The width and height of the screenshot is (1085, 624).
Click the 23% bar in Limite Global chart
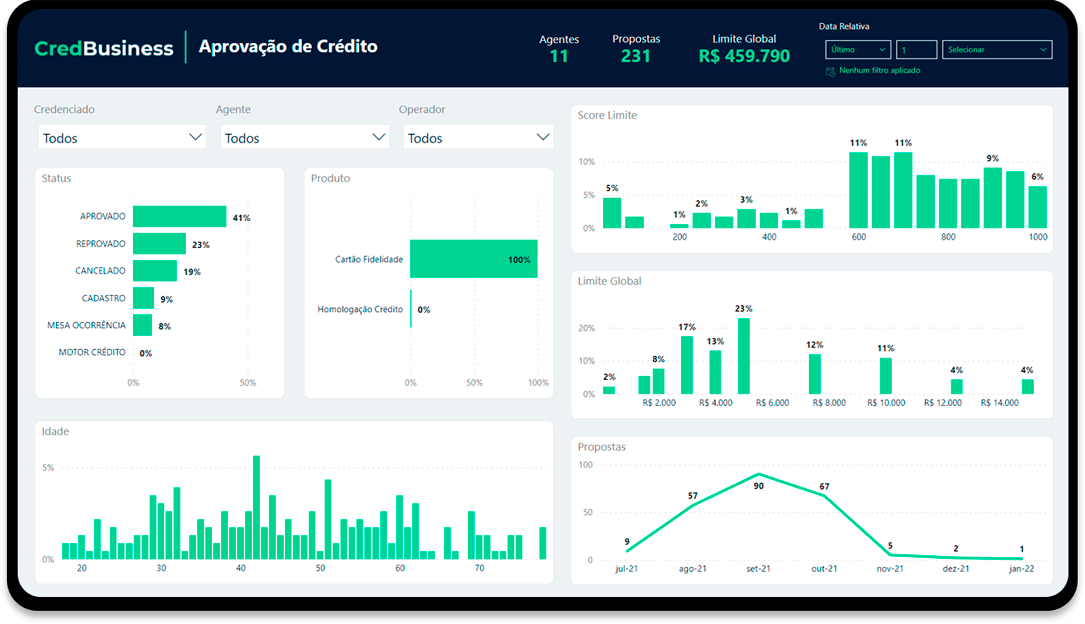click(x=746, y=355)
